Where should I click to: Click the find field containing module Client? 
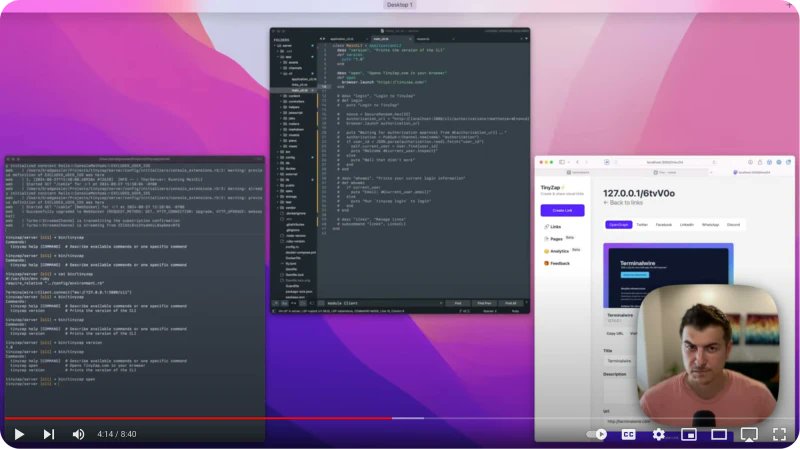pos(382,303)
